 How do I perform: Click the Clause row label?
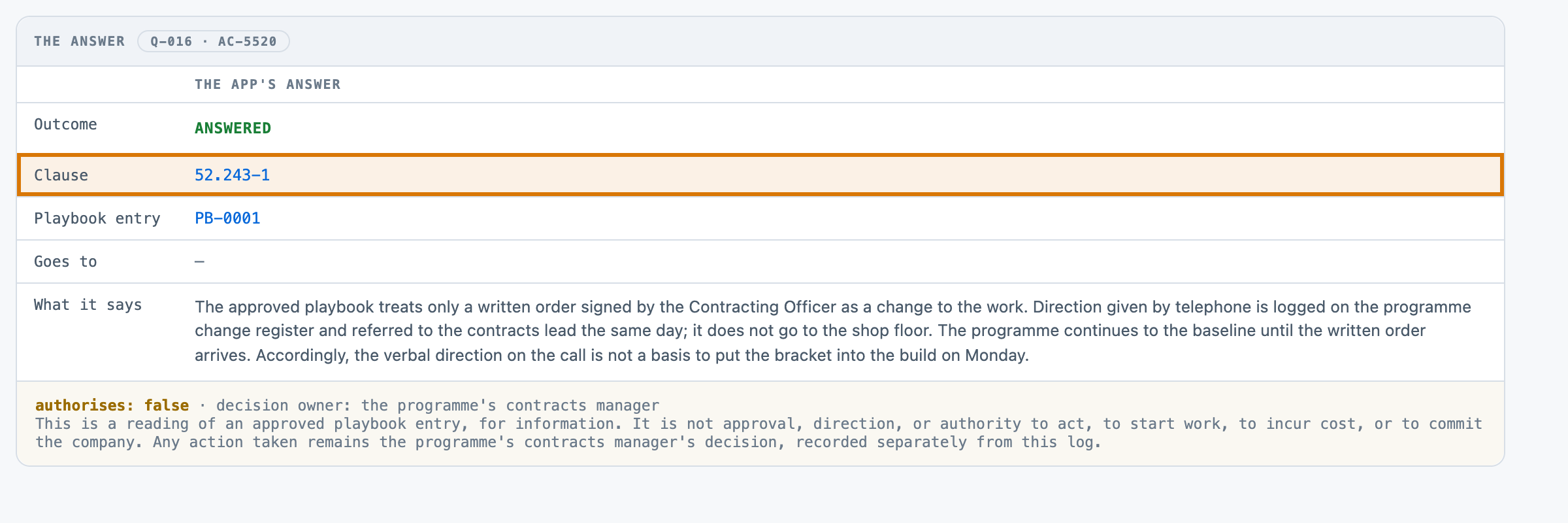pos(61,175)
